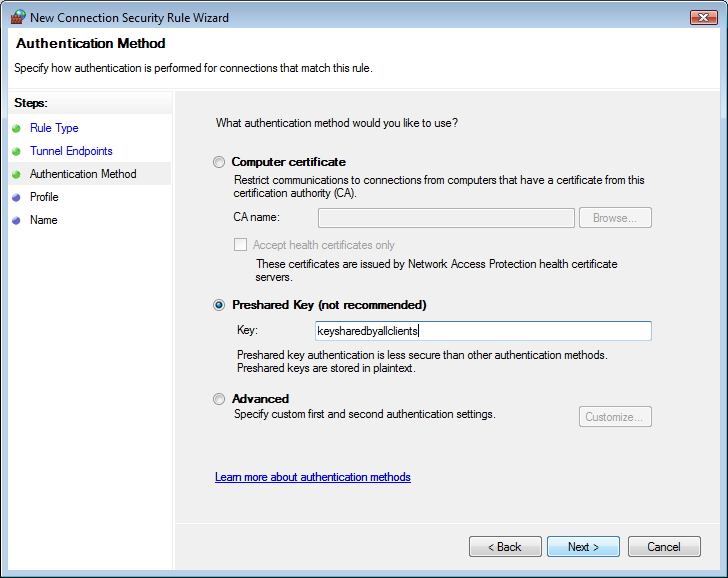The height and width of the screenshot is (578, 728).
Task: Go to the Rule Type step
Action: (54, 128)
